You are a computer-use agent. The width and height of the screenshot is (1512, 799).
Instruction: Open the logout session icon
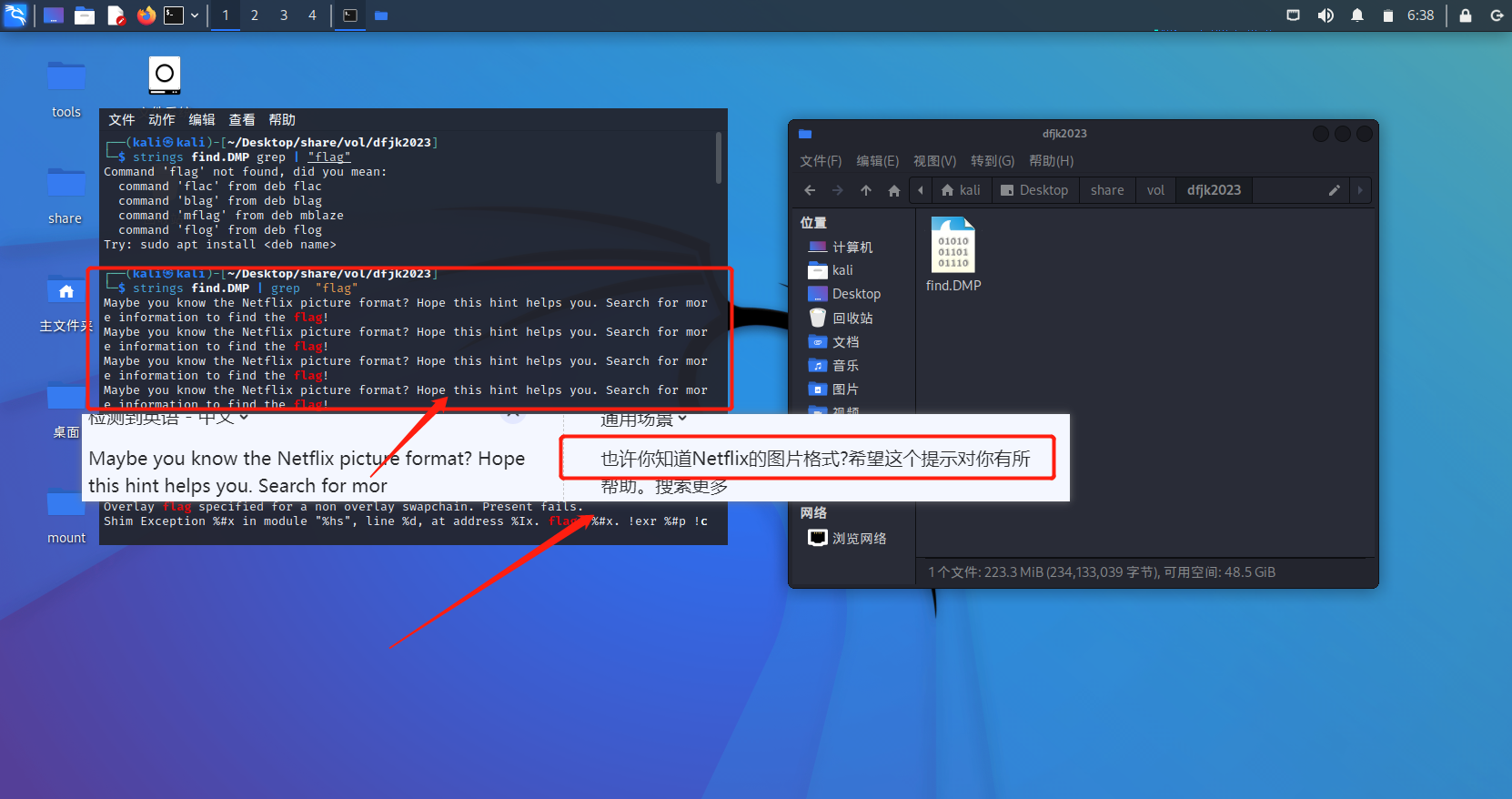(1497, 15)
